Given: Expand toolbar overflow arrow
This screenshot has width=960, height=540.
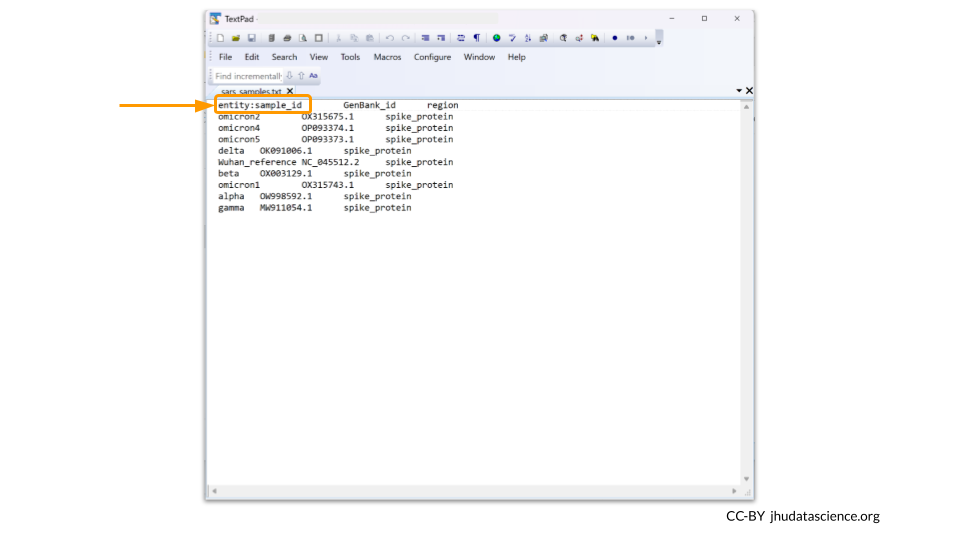Looking at the screenshot, I should pyautogui.click(x=645, y=38).
